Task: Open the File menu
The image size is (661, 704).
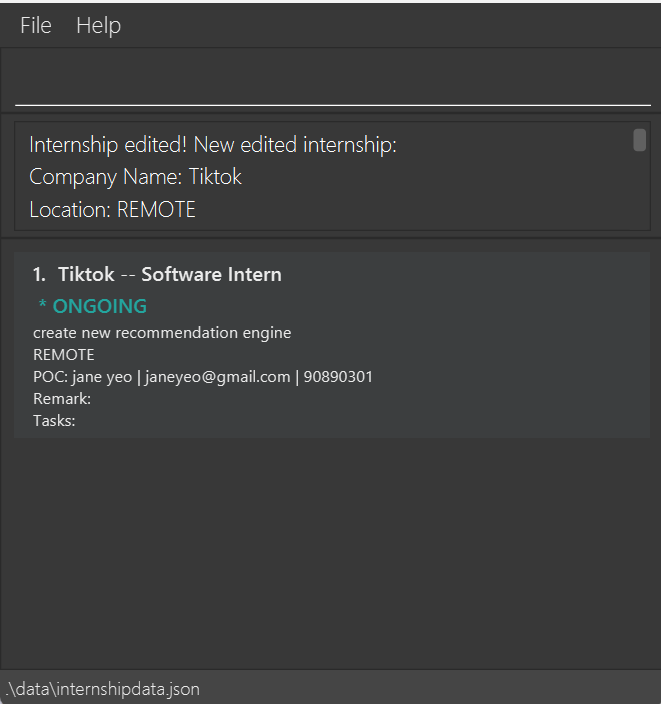Action: click(36, 26)
